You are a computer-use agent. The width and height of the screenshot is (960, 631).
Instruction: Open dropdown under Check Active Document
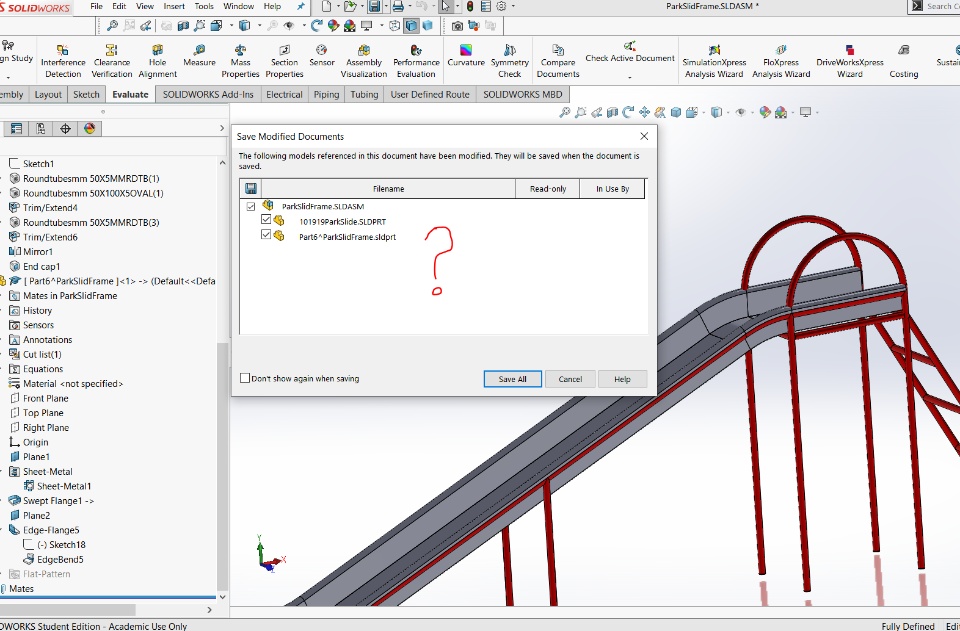630,77
